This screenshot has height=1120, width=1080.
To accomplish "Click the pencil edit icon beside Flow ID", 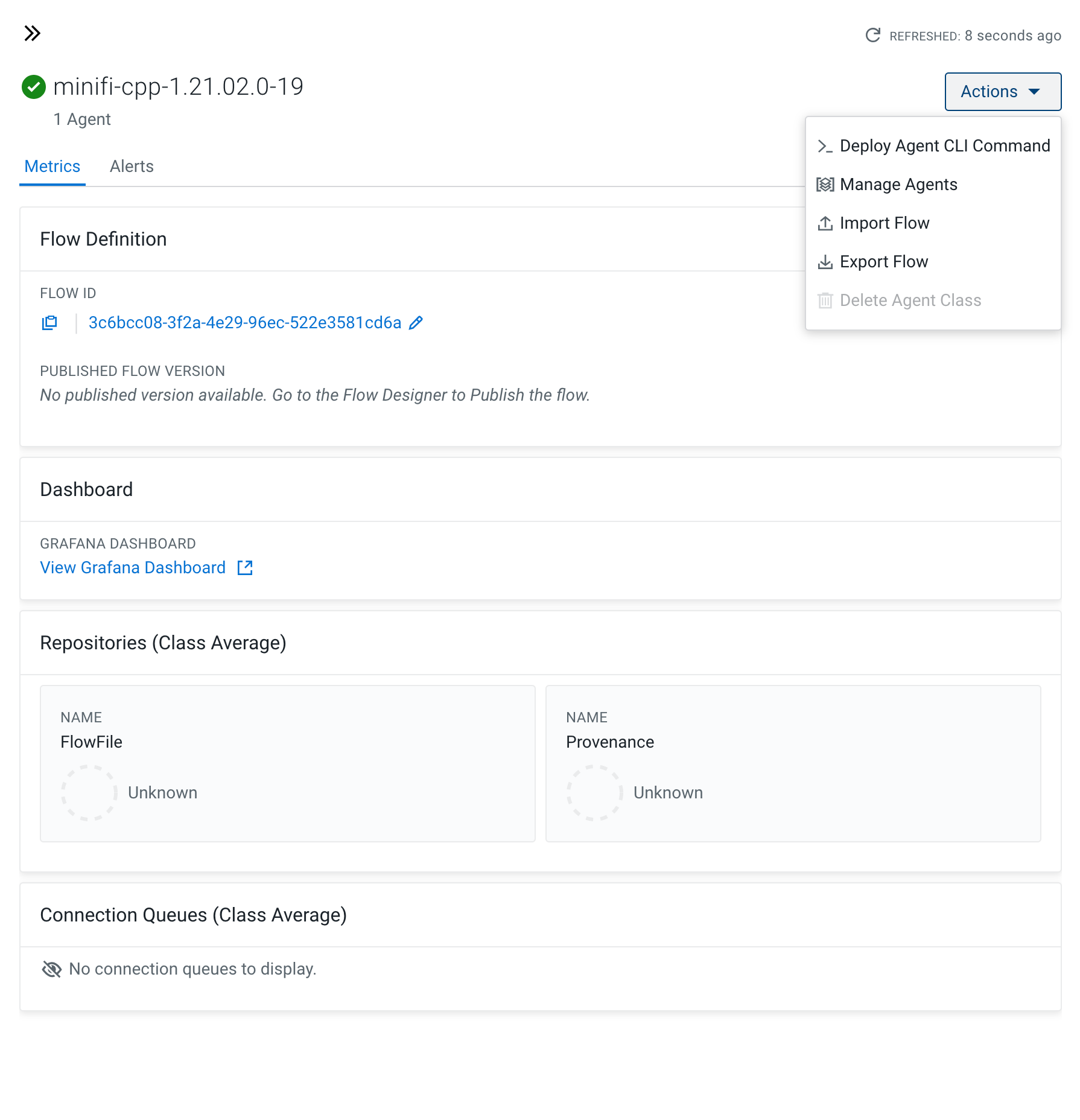I will pos(416,323).
